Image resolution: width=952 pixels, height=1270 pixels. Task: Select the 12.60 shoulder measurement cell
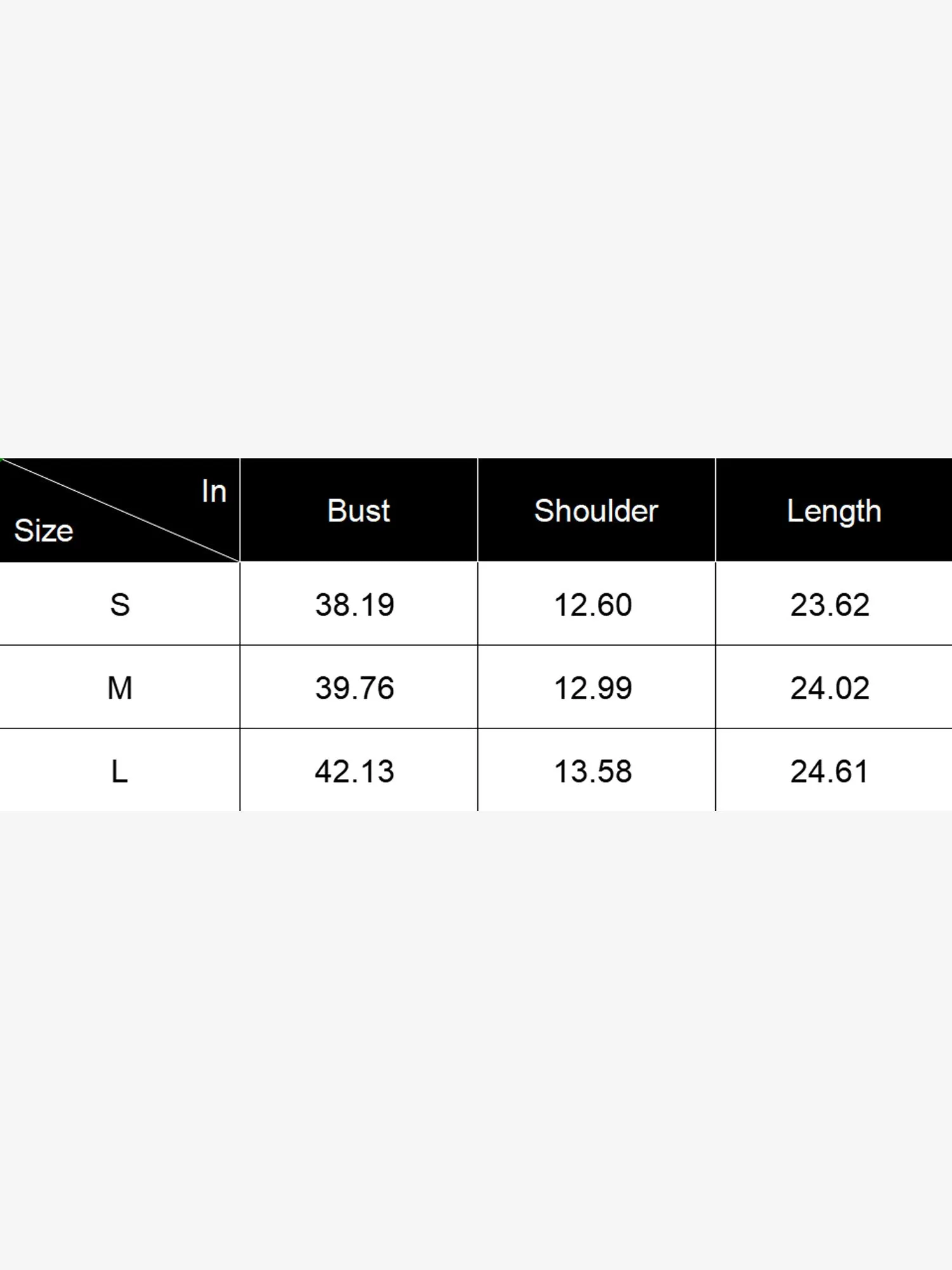pos(593,605)
